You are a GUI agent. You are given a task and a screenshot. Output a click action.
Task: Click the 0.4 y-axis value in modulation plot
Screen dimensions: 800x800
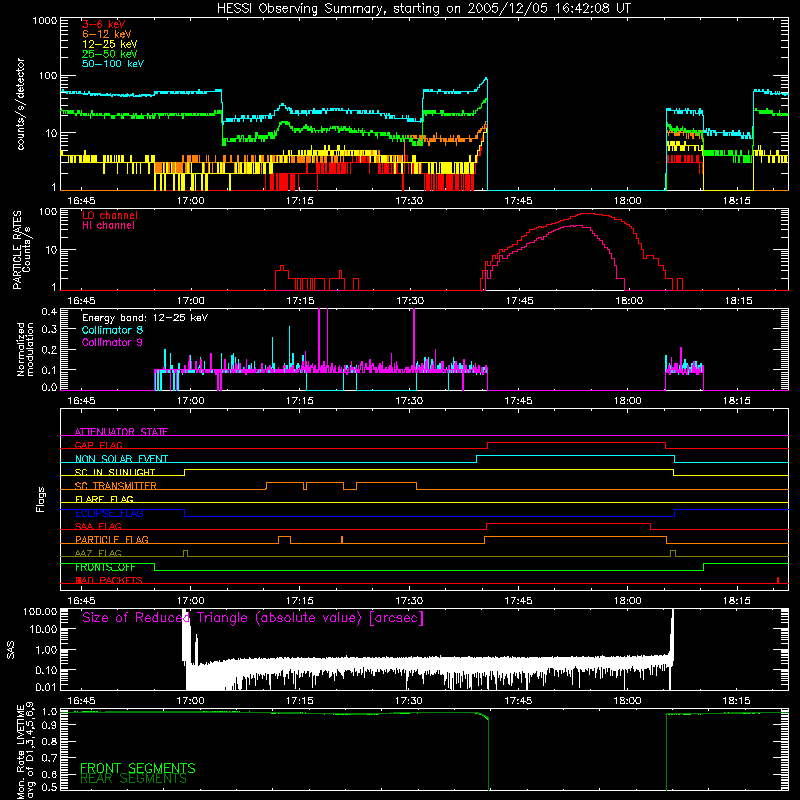(x=49, y=312)
